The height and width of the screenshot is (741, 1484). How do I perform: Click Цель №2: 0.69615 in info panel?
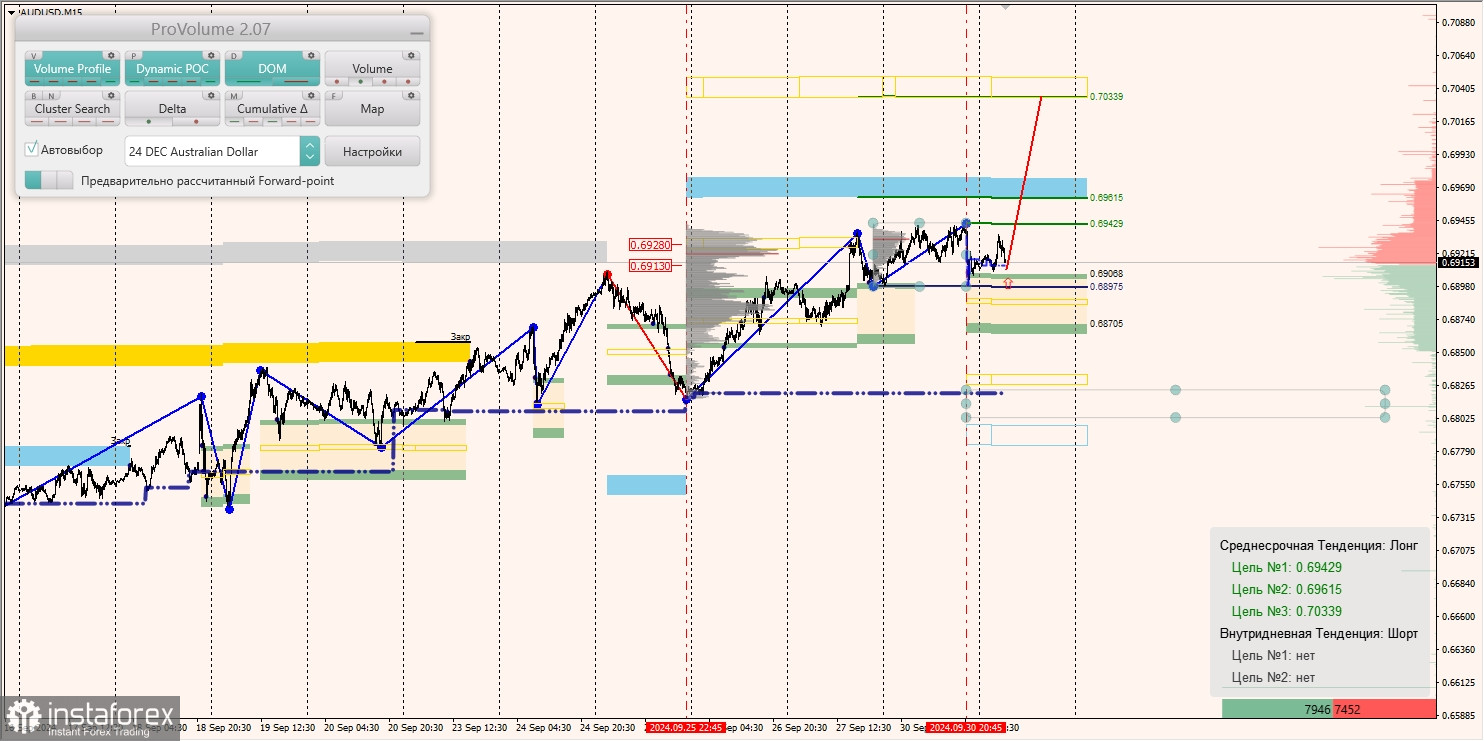coord(1286,589)
